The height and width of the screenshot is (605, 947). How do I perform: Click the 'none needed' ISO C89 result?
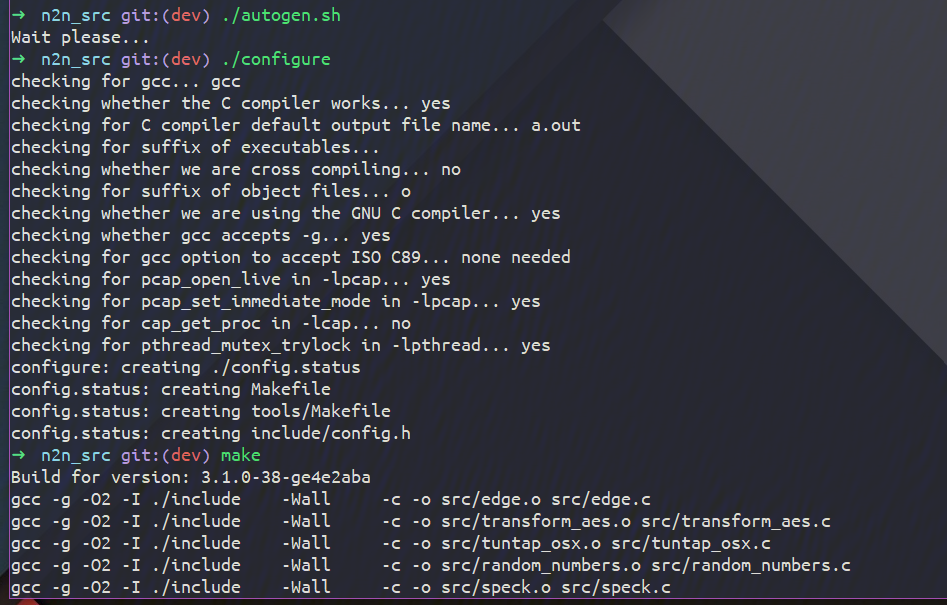click(x=516, y=257)
